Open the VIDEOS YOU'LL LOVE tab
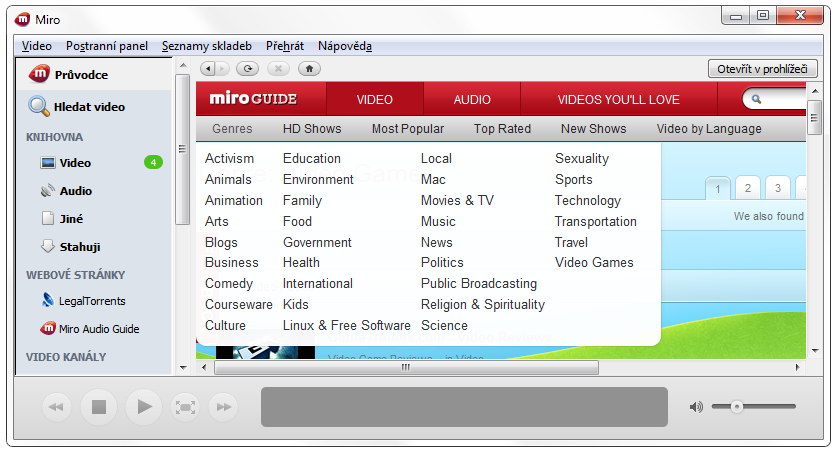The width and height of the screenshot is (834, 450). point(619,99)
